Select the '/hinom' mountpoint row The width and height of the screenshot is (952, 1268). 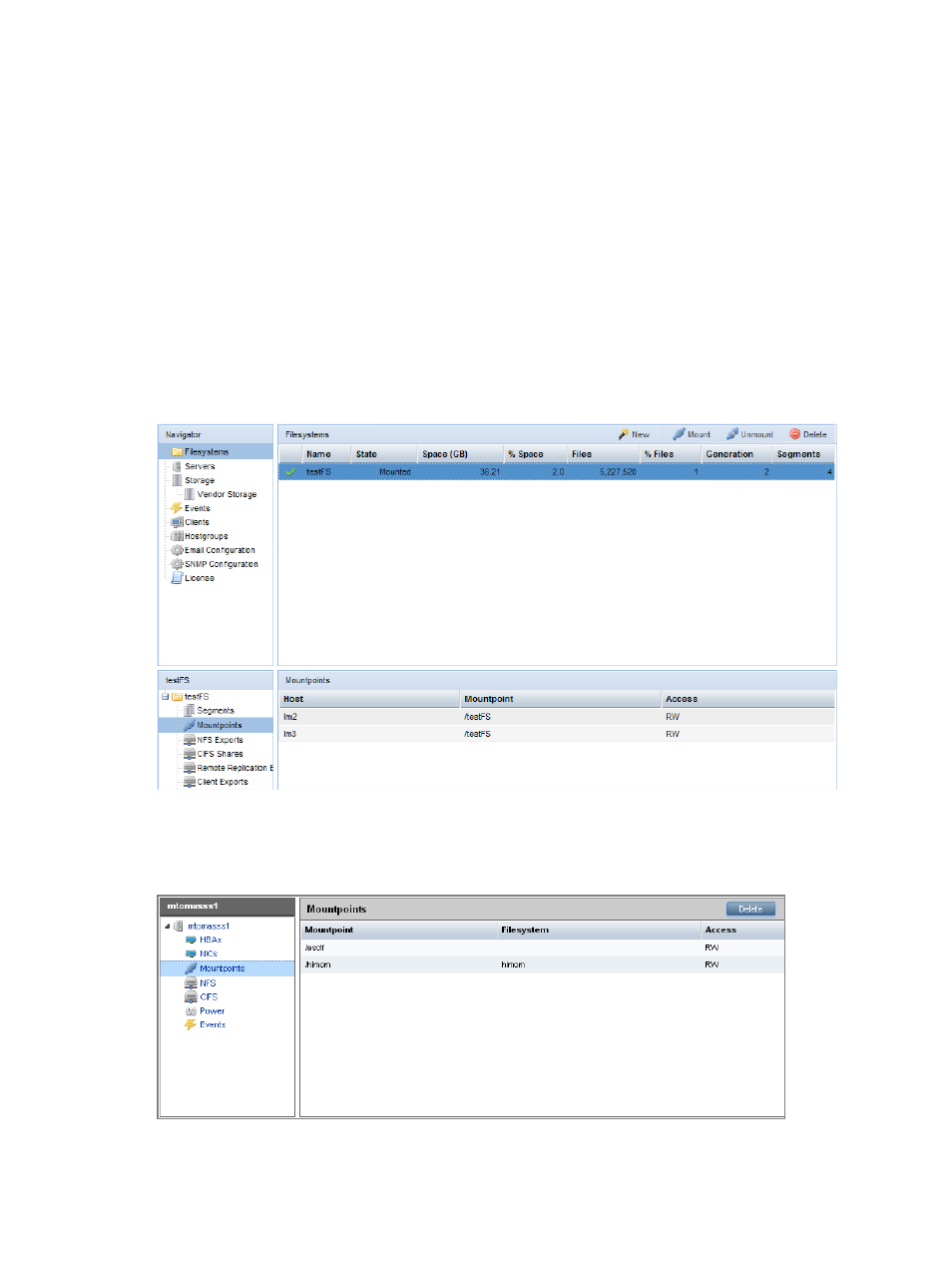pyautogui.click(x=542, y=964)
